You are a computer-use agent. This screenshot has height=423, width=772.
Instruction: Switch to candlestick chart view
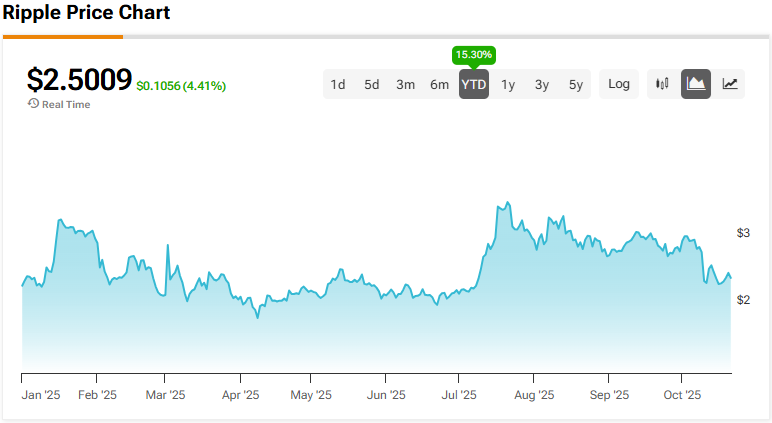click(x=662, y=84)
